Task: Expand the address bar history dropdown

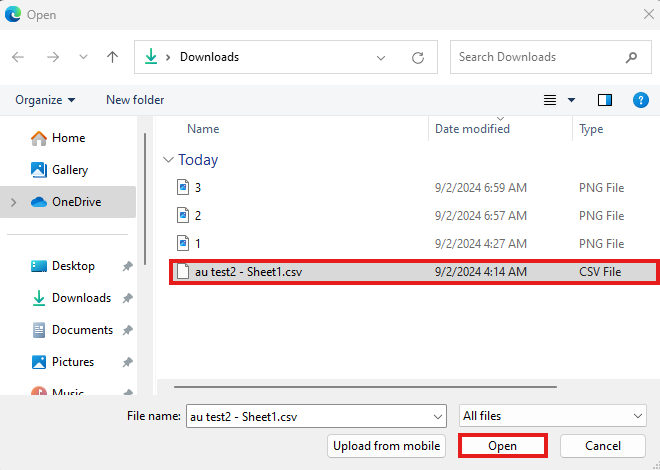Action: (x=381, y=58)
